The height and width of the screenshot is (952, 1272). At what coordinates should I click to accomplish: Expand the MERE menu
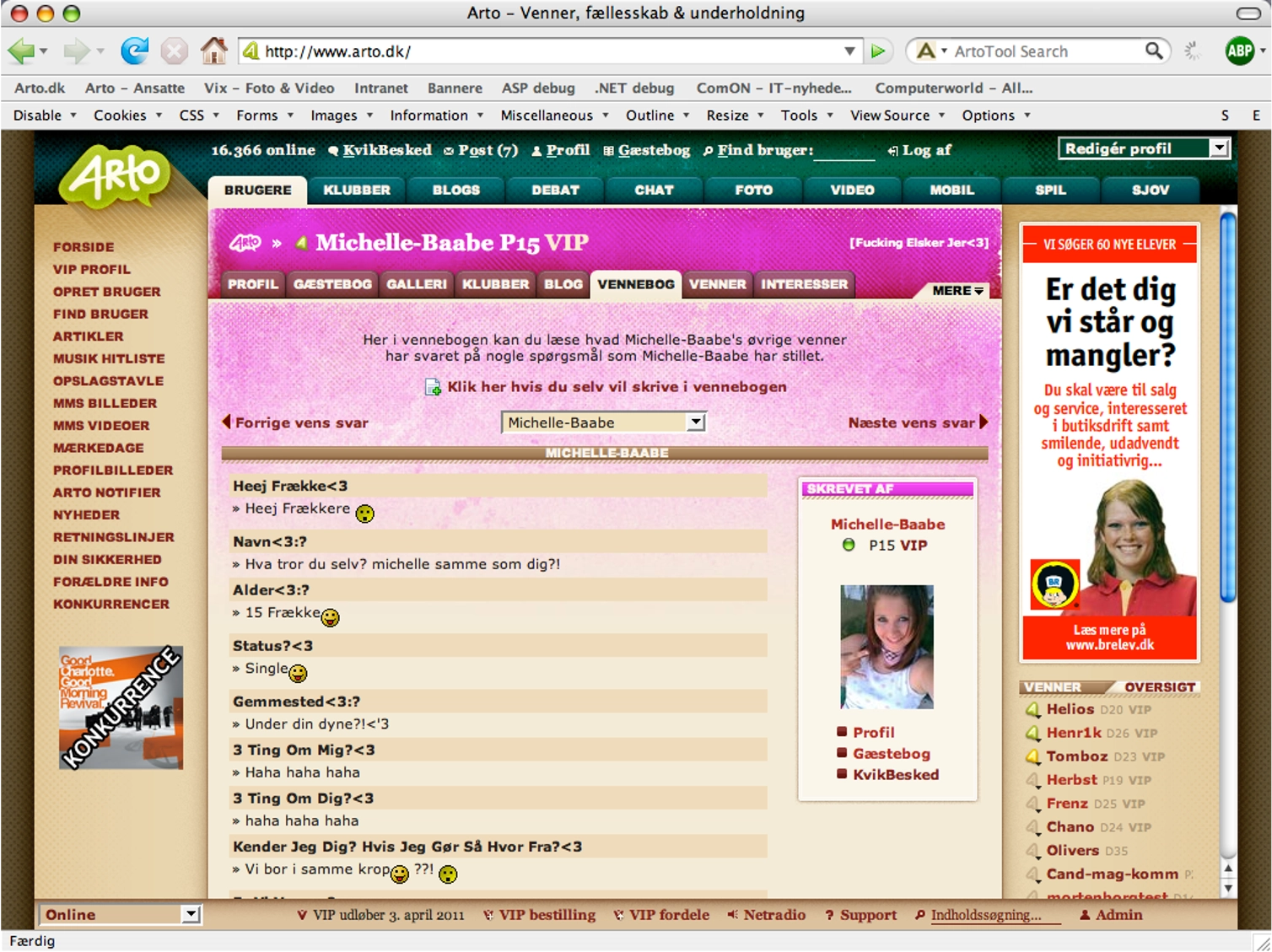(957, 290)
